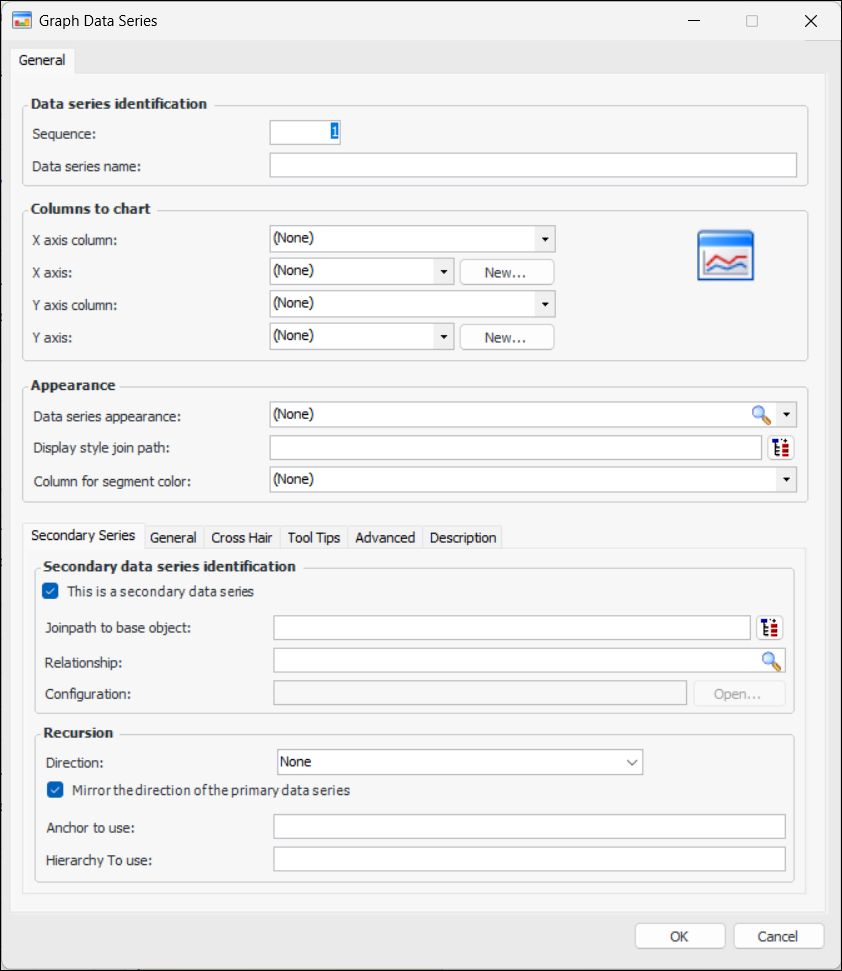Click New button beside X axis
This screenshot has width=842, height=971.
tap(506, 272)
